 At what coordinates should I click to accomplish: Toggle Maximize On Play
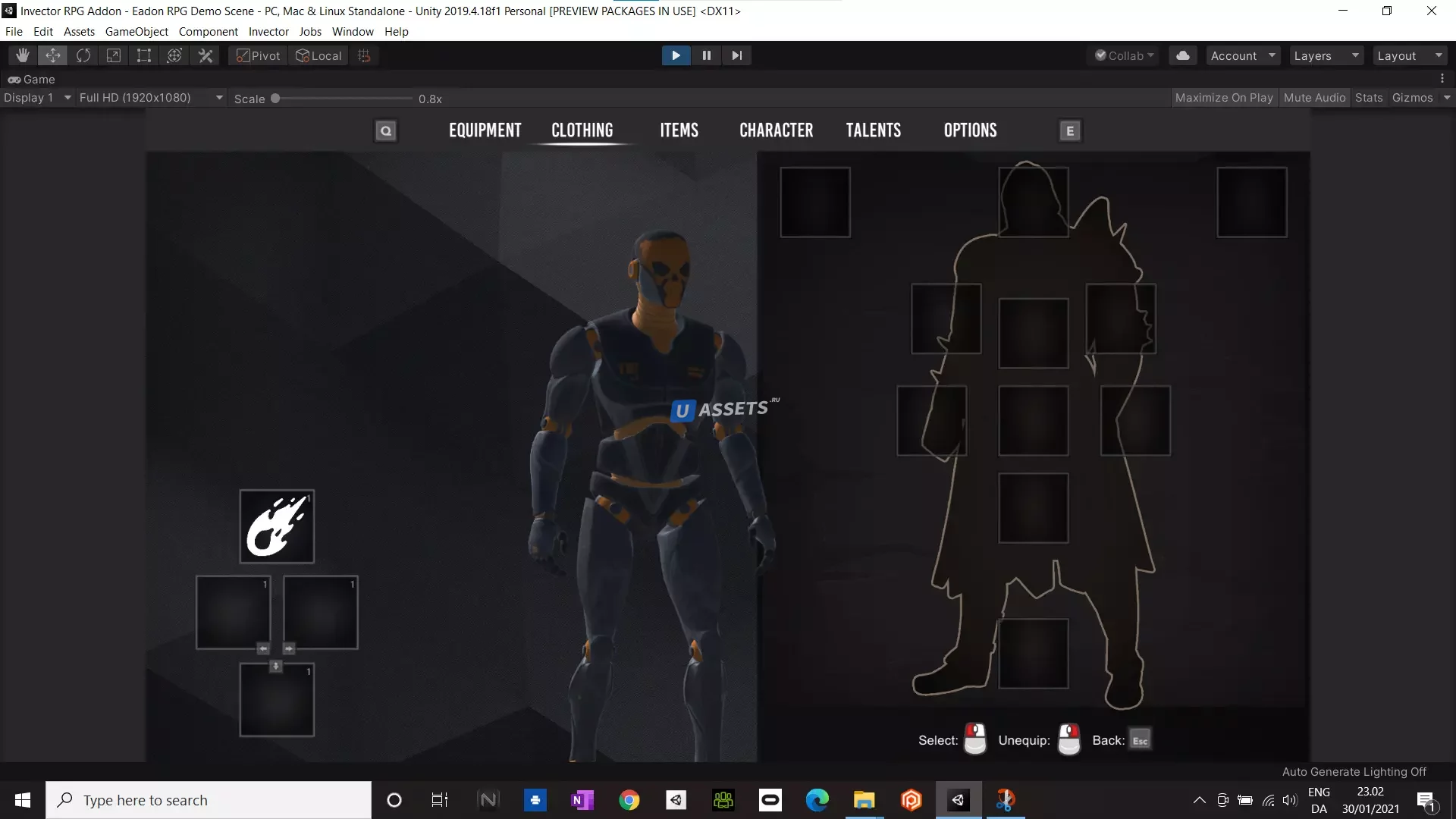(1223, 98)
